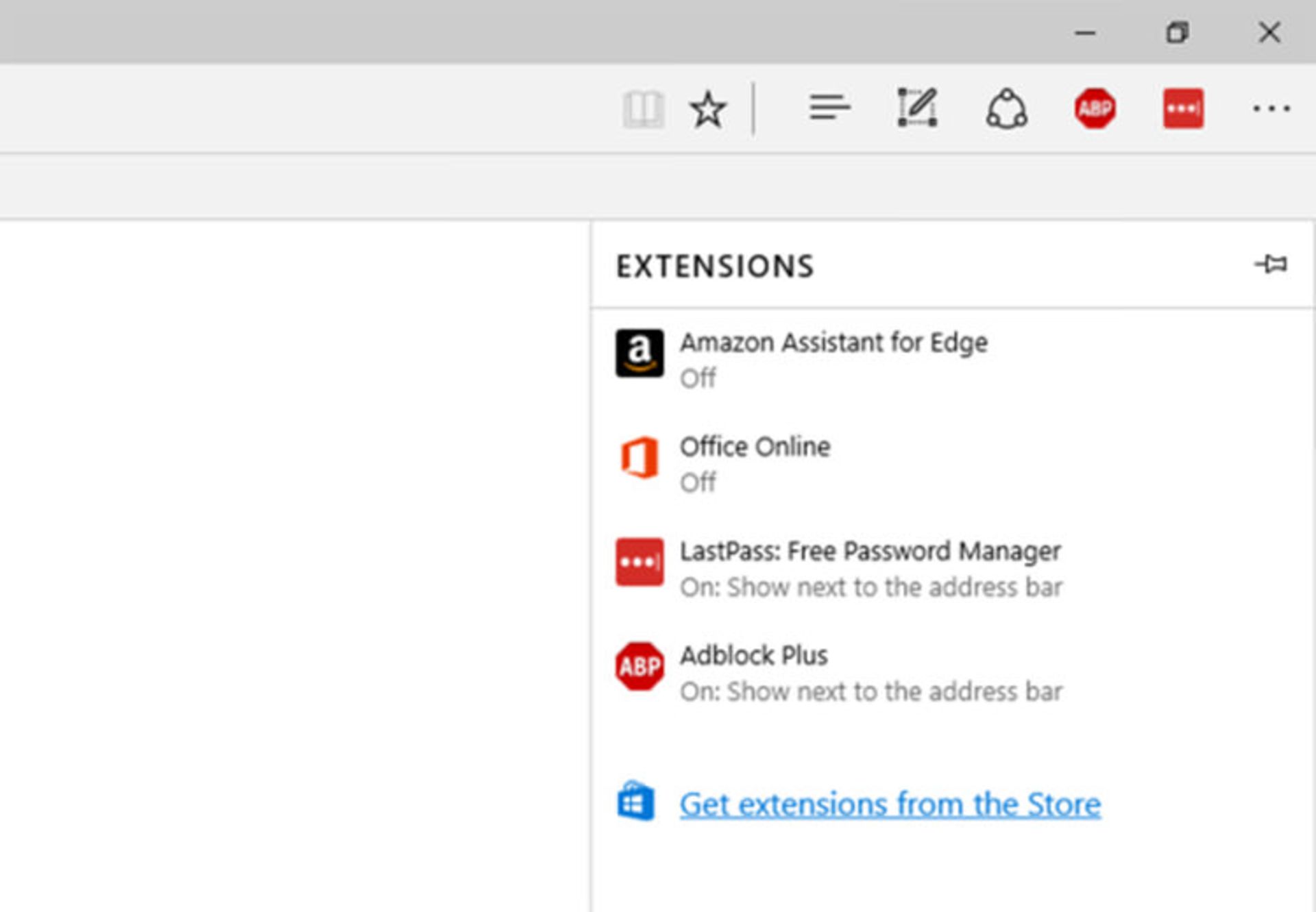
Task: Open the Hub lines icon
Action: coord(829,108)
